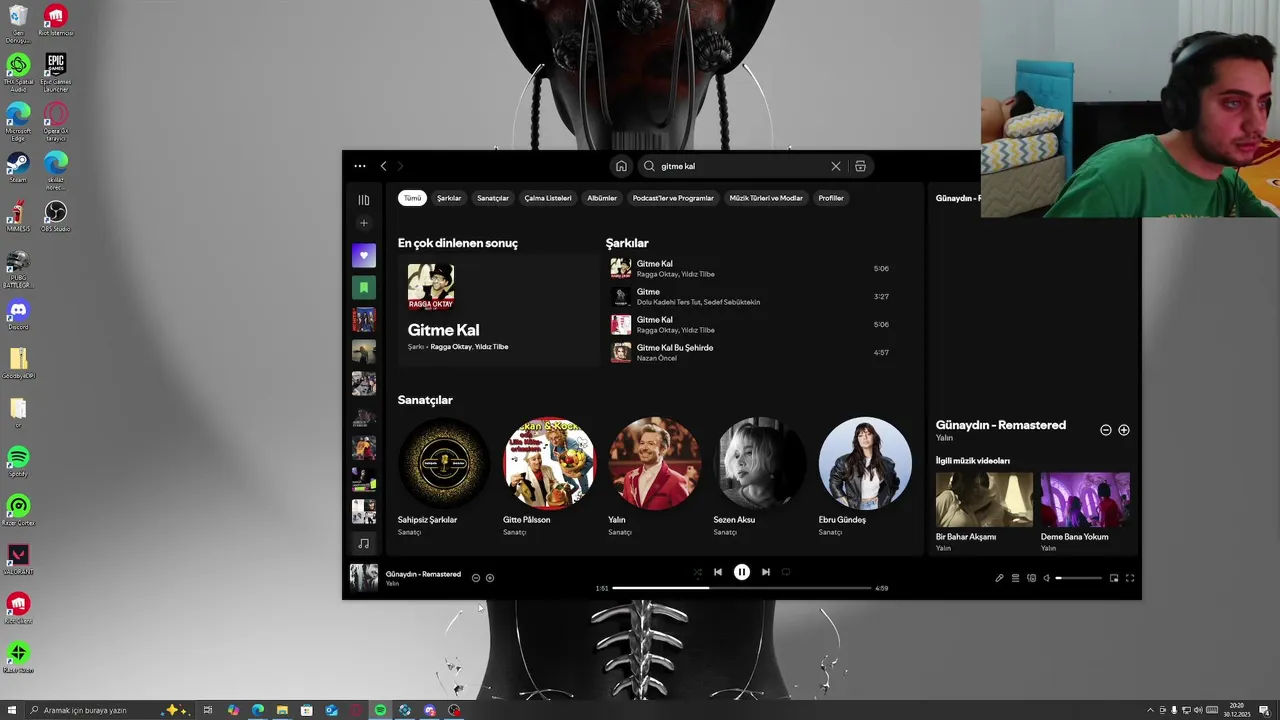Viewport: 1280px width, 720px height.
Task: Create a playlist with the plus icon in sidebar
Action: click(364, 223)
